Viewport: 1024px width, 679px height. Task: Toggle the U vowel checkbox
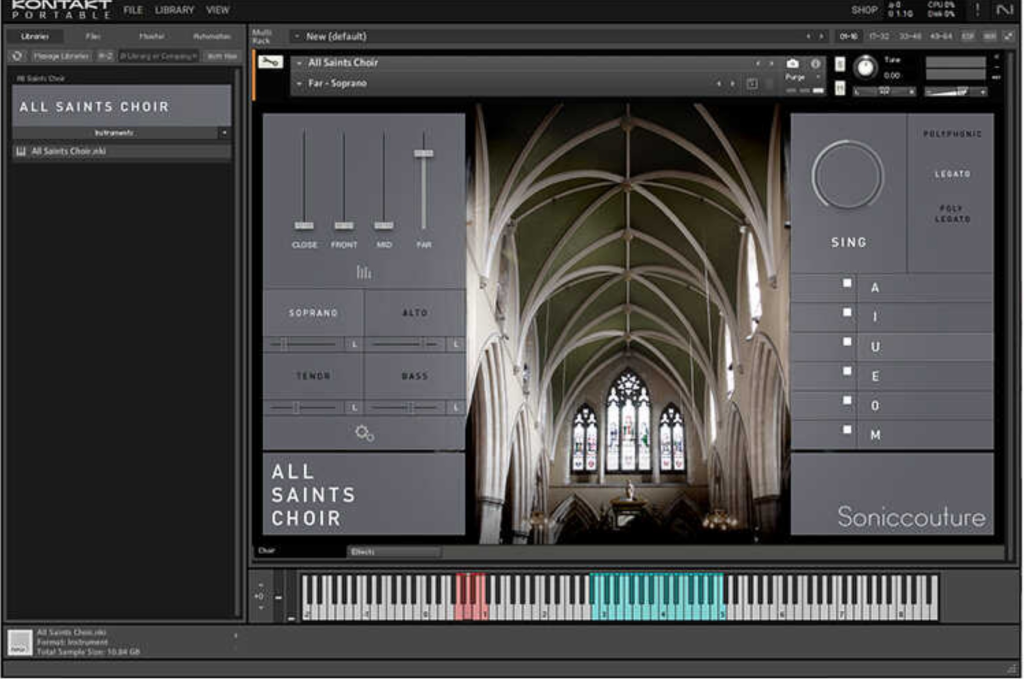[x=847, y=341]
